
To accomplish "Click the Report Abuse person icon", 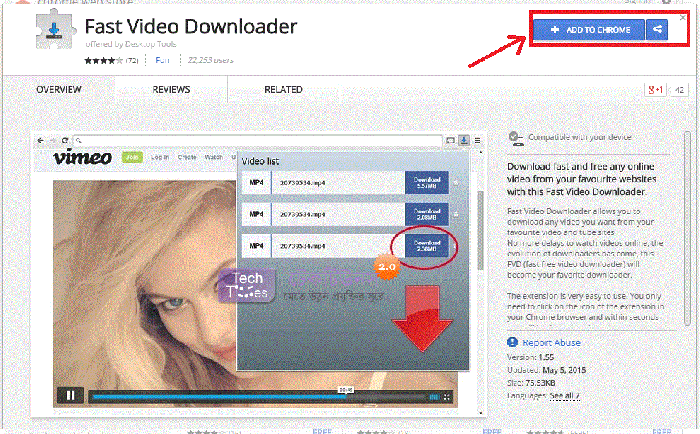I will pyautogui.click(x=512, y=342).
